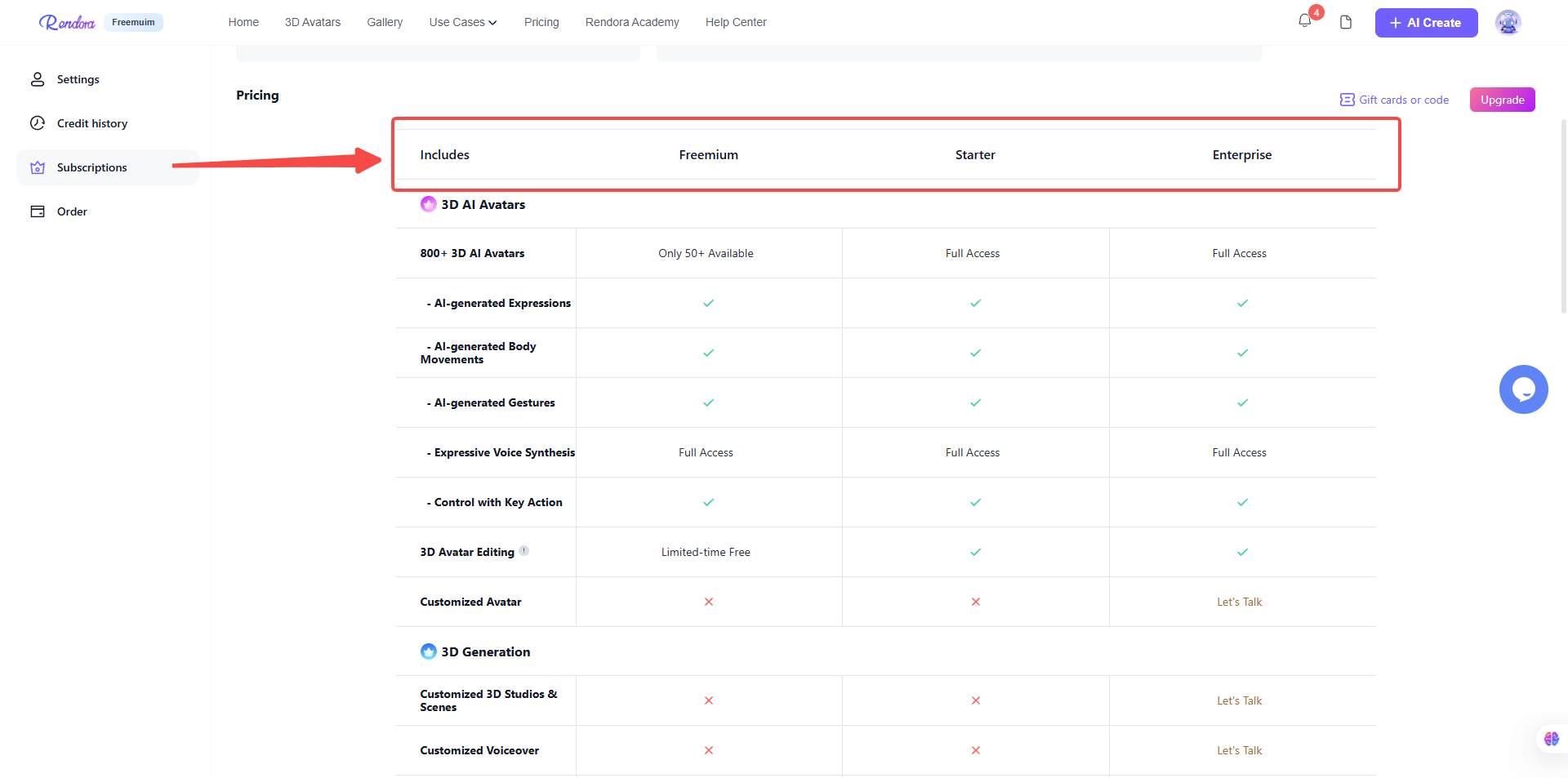
Task: Click Starter checkmark for AI-generated Gestures
Action: click(975, 402)
